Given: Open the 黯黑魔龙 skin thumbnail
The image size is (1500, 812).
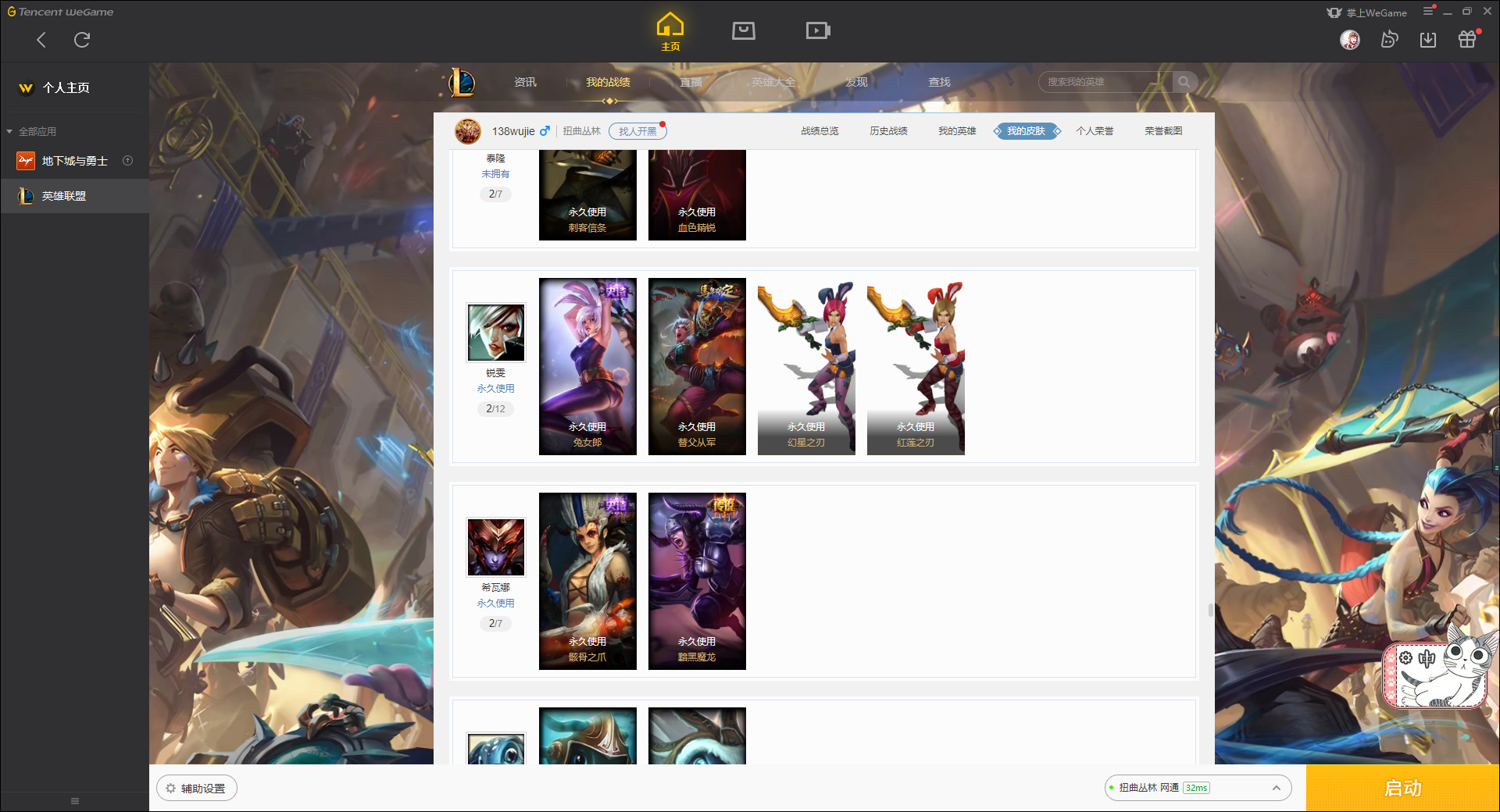Looking at the screenshot, I should [x=697, y=581].
